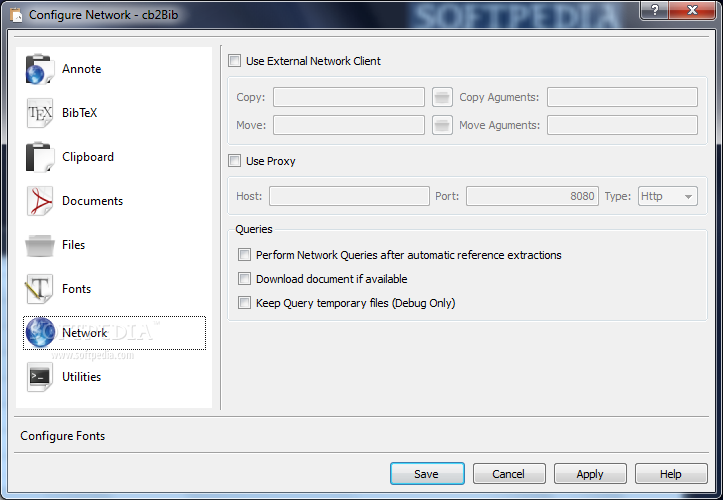
Task: Open Annote settings via its globe clipboard icon
Action: (x=40, y=69)
